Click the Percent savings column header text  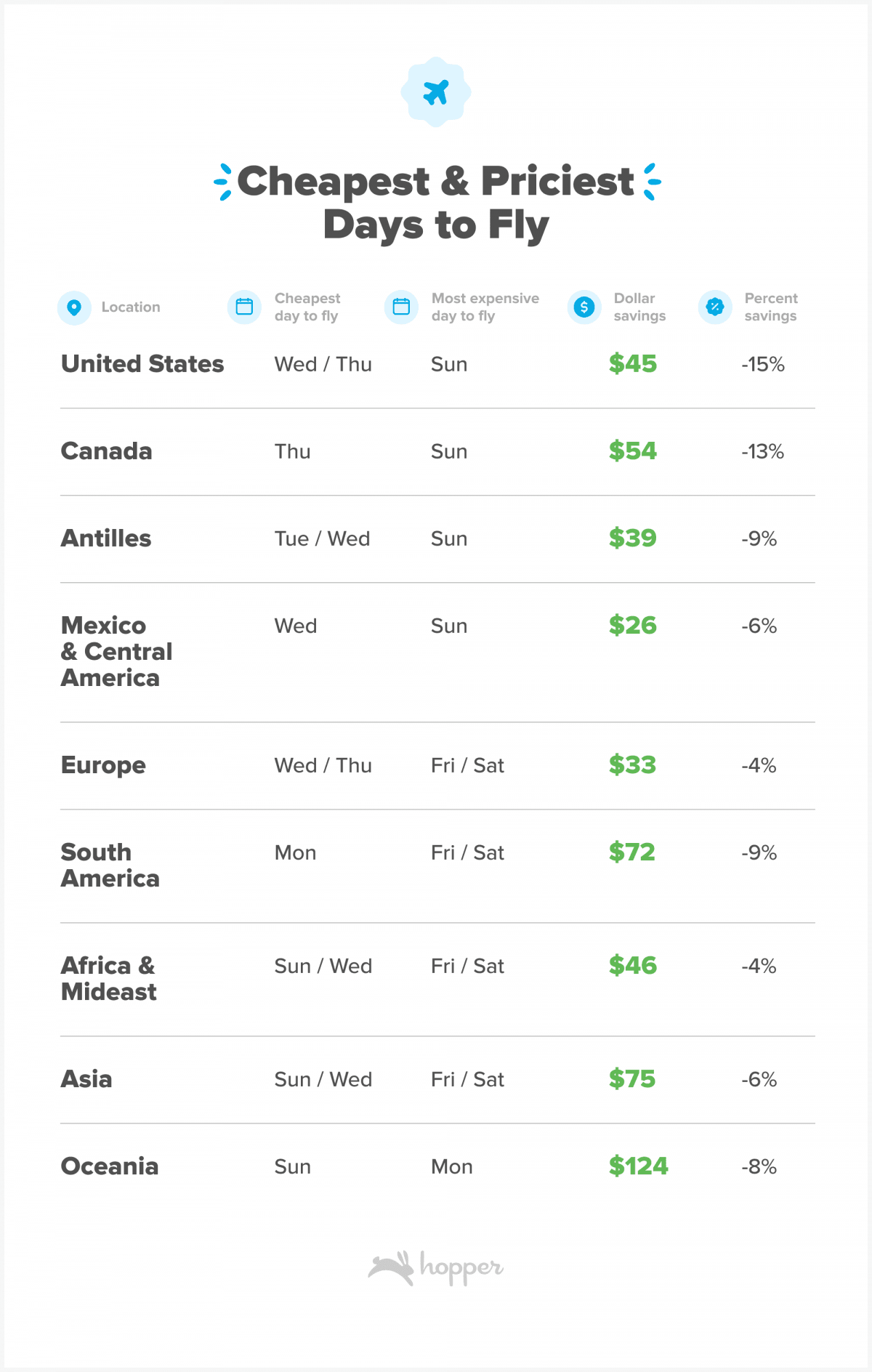click(771, 307)
